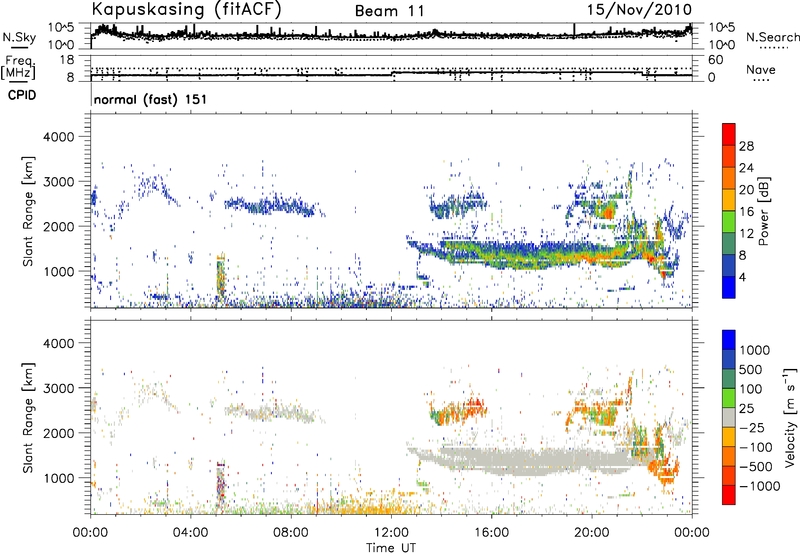Select the 'Freq. [MHz]' axis label

click(18, 68)
